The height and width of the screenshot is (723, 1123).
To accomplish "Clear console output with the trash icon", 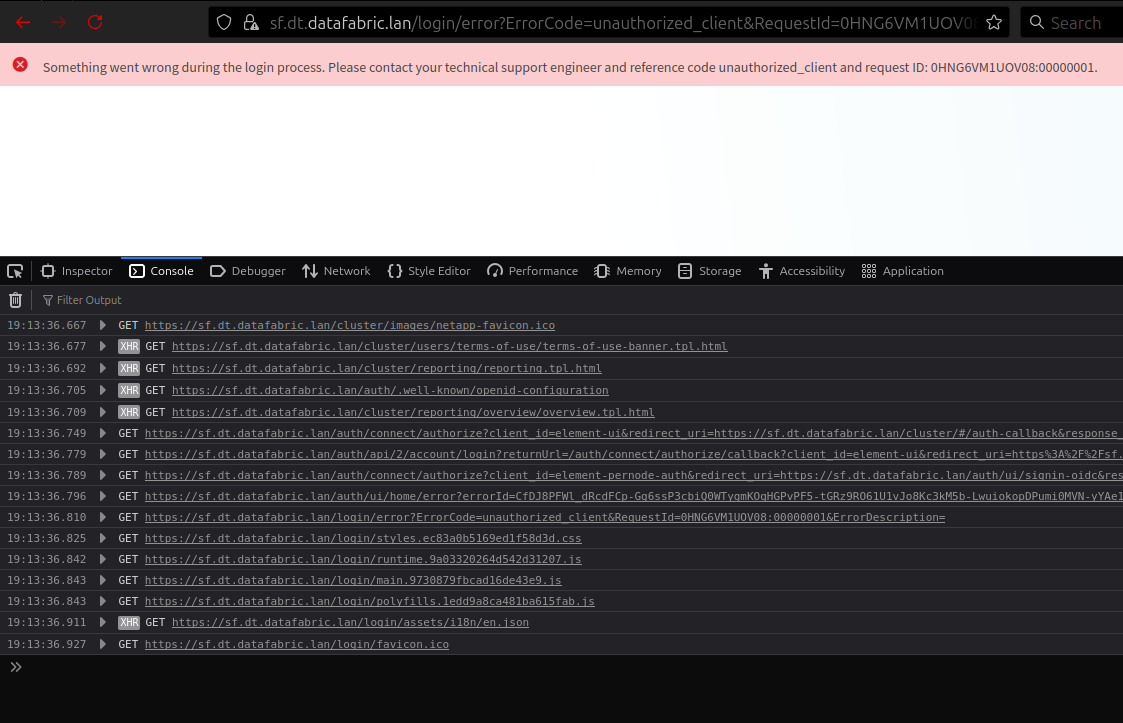I will click(x=15, y=300).
